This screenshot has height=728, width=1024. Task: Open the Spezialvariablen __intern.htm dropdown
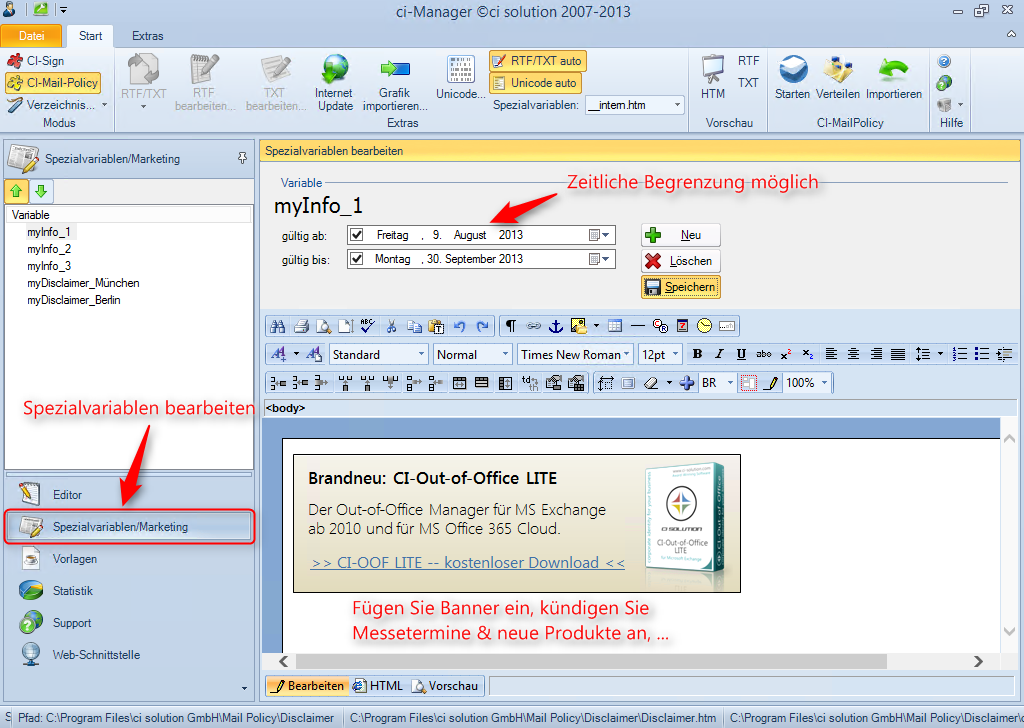pyautogui.click(x=680, y=104)
